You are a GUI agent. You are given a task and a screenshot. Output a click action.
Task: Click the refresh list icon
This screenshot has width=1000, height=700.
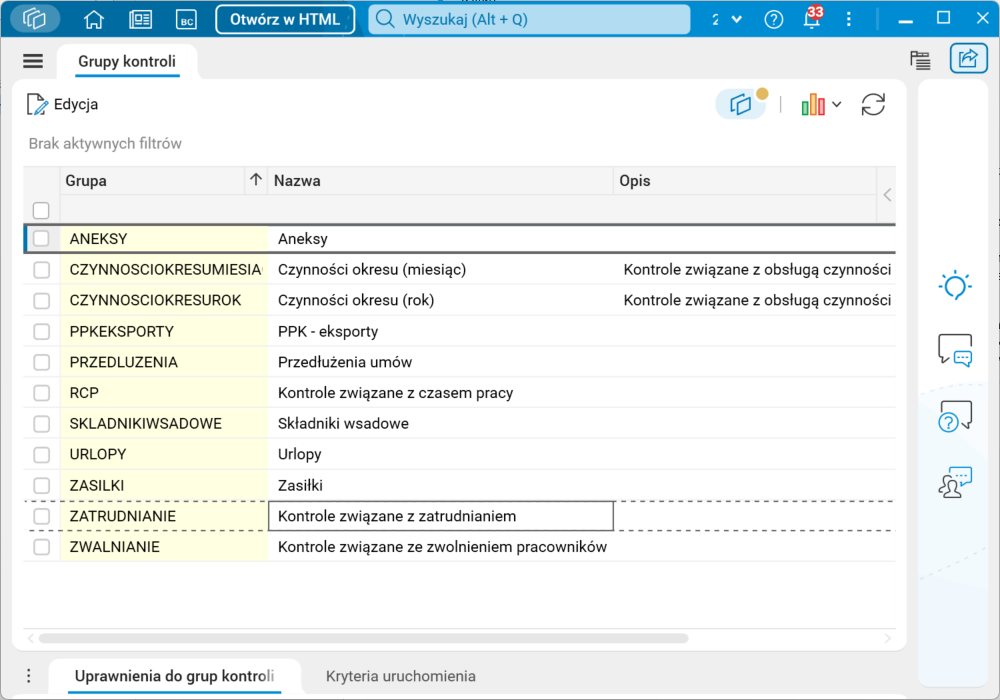(x=873, y=105)
